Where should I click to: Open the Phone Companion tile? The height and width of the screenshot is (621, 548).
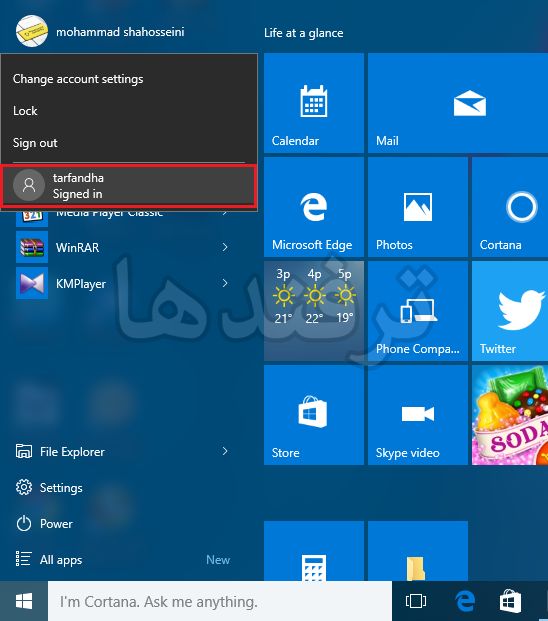pyautogui.click(x=418, y=311)
